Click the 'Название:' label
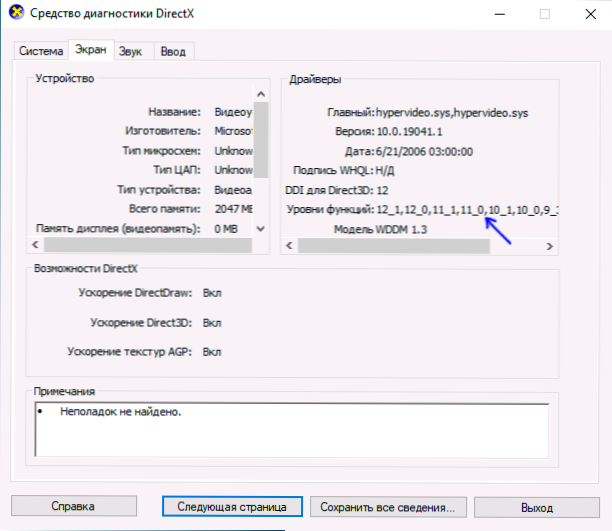 [174, 112]
